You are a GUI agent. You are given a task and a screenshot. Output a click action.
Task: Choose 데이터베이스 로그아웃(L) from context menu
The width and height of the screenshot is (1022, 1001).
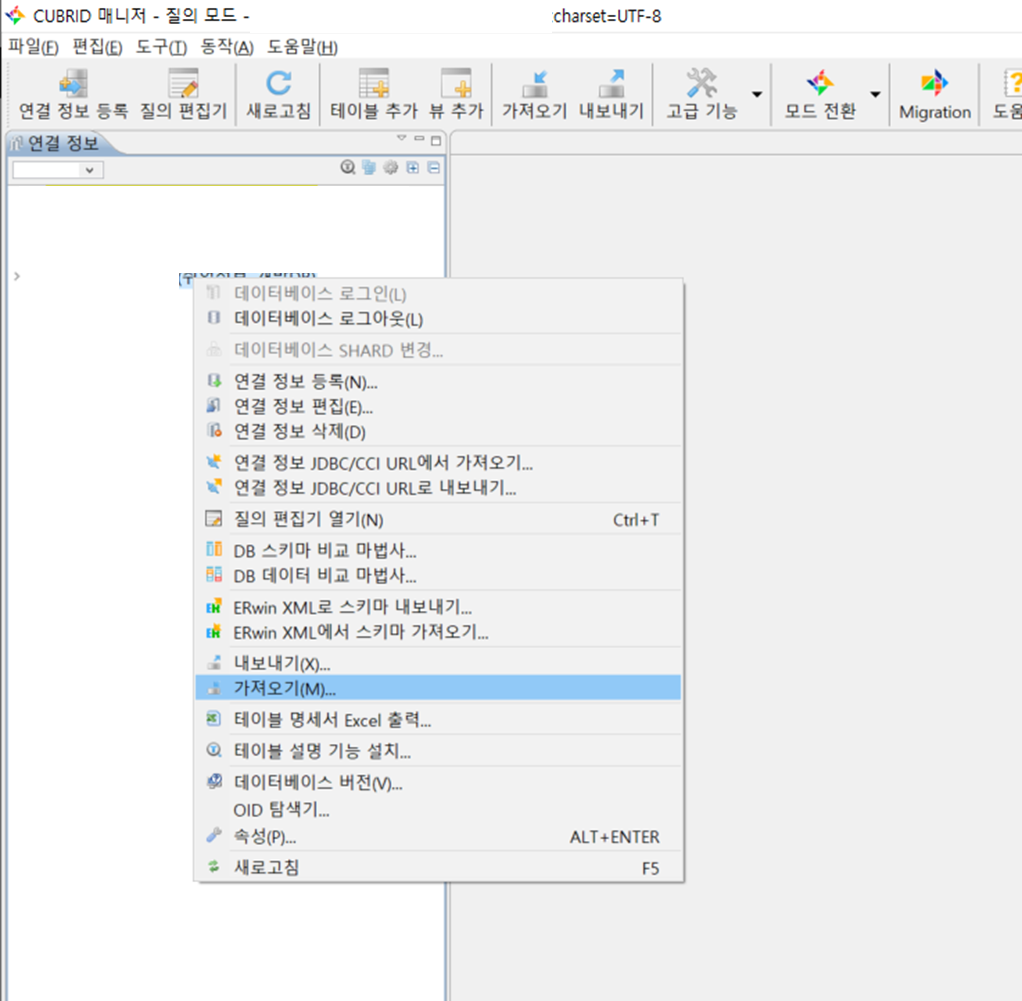coord(438,319)
